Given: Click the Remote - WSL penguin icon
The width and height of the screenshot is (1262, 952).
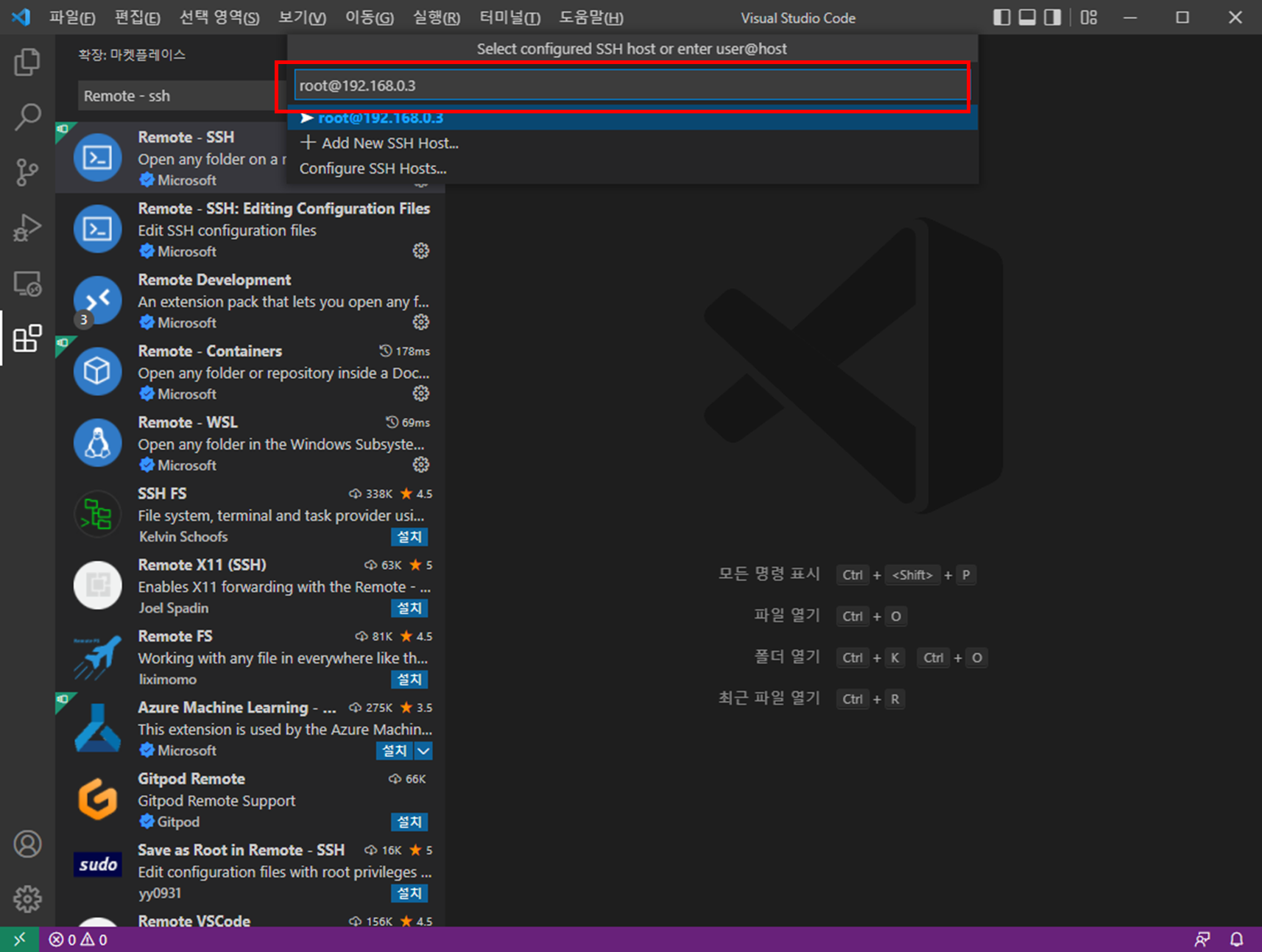Looking at the screenshot, I should [x=98, y=442].
